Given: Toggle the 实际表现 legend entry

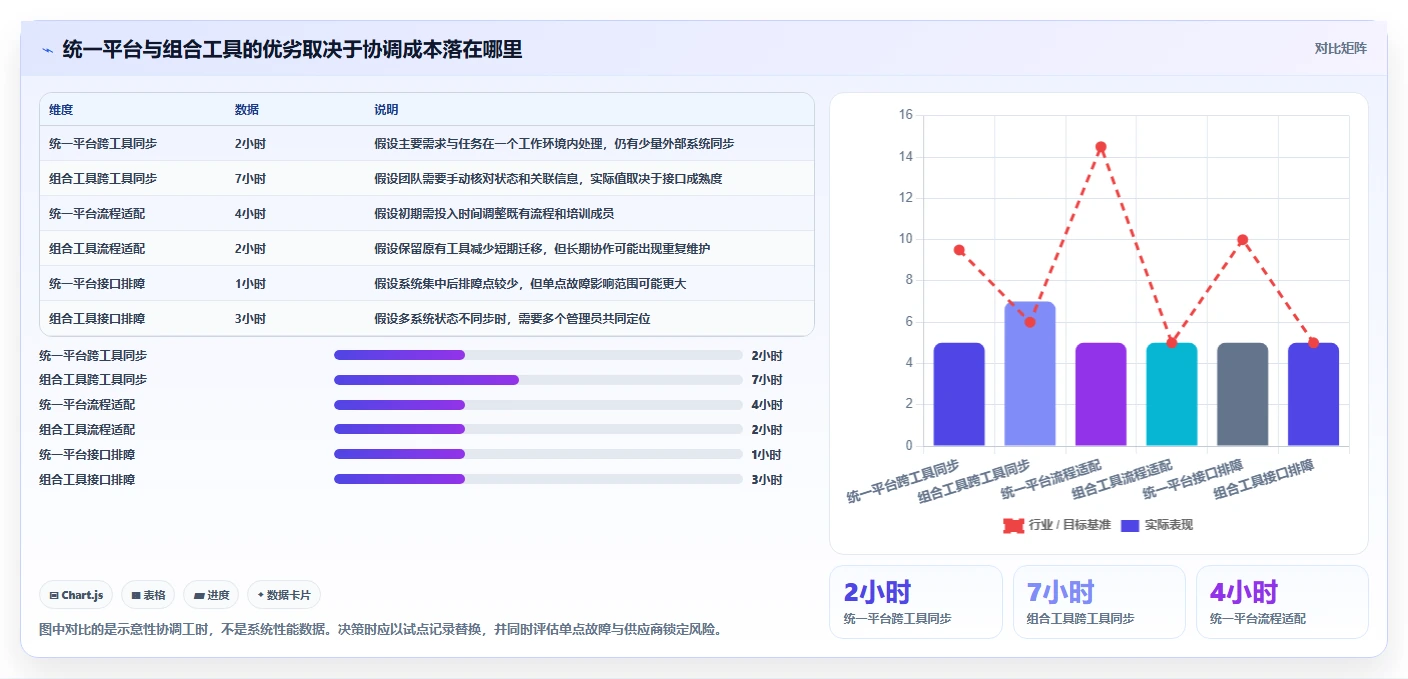Looking at the screenshot, I should pos(1157,525).
